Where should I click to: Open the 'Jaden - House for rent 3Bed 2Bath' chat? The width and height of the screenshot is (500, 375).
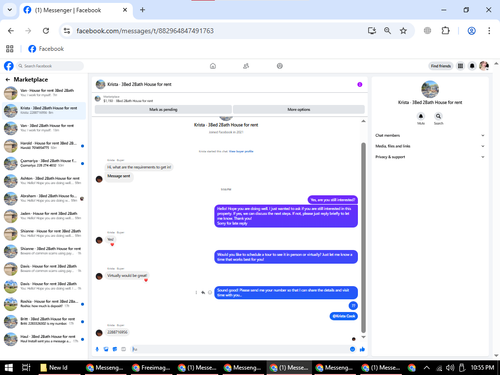(44, 216)
